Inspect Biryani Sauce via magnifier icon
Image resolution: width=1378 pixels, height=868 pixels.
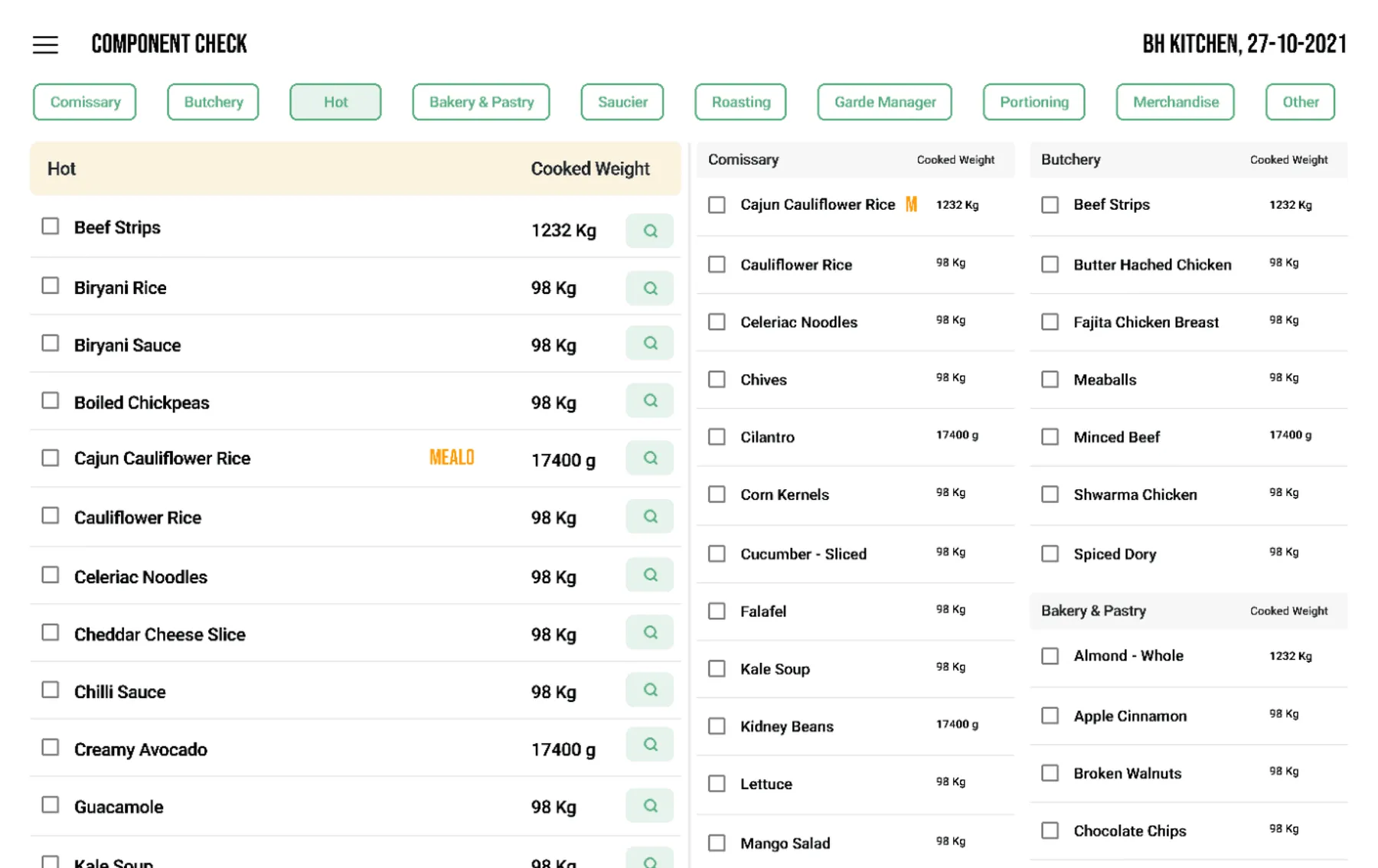[649, 343]
